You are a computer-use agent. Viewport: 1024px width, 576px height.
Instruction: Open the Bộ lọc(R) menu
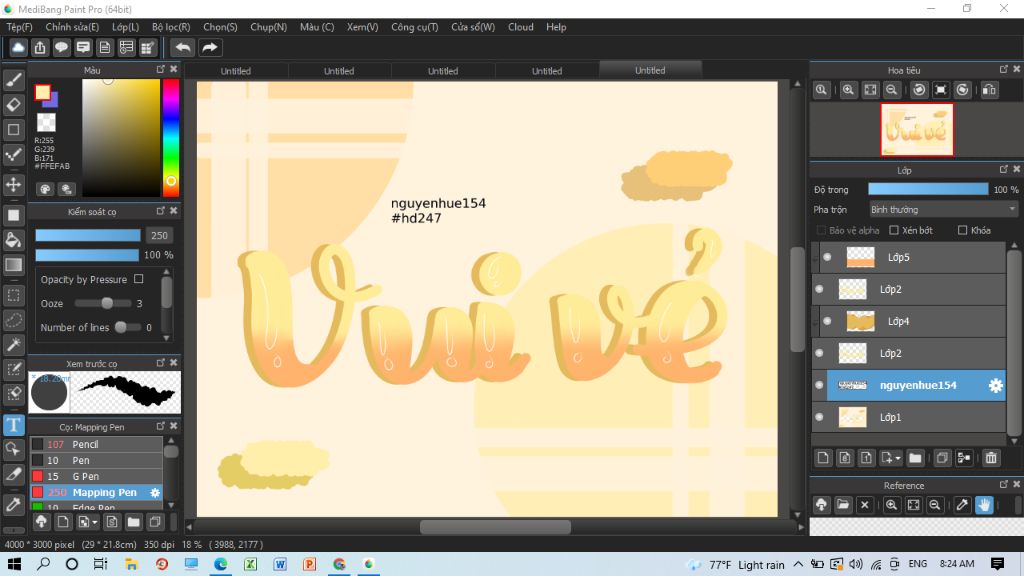tap(171, 27)
